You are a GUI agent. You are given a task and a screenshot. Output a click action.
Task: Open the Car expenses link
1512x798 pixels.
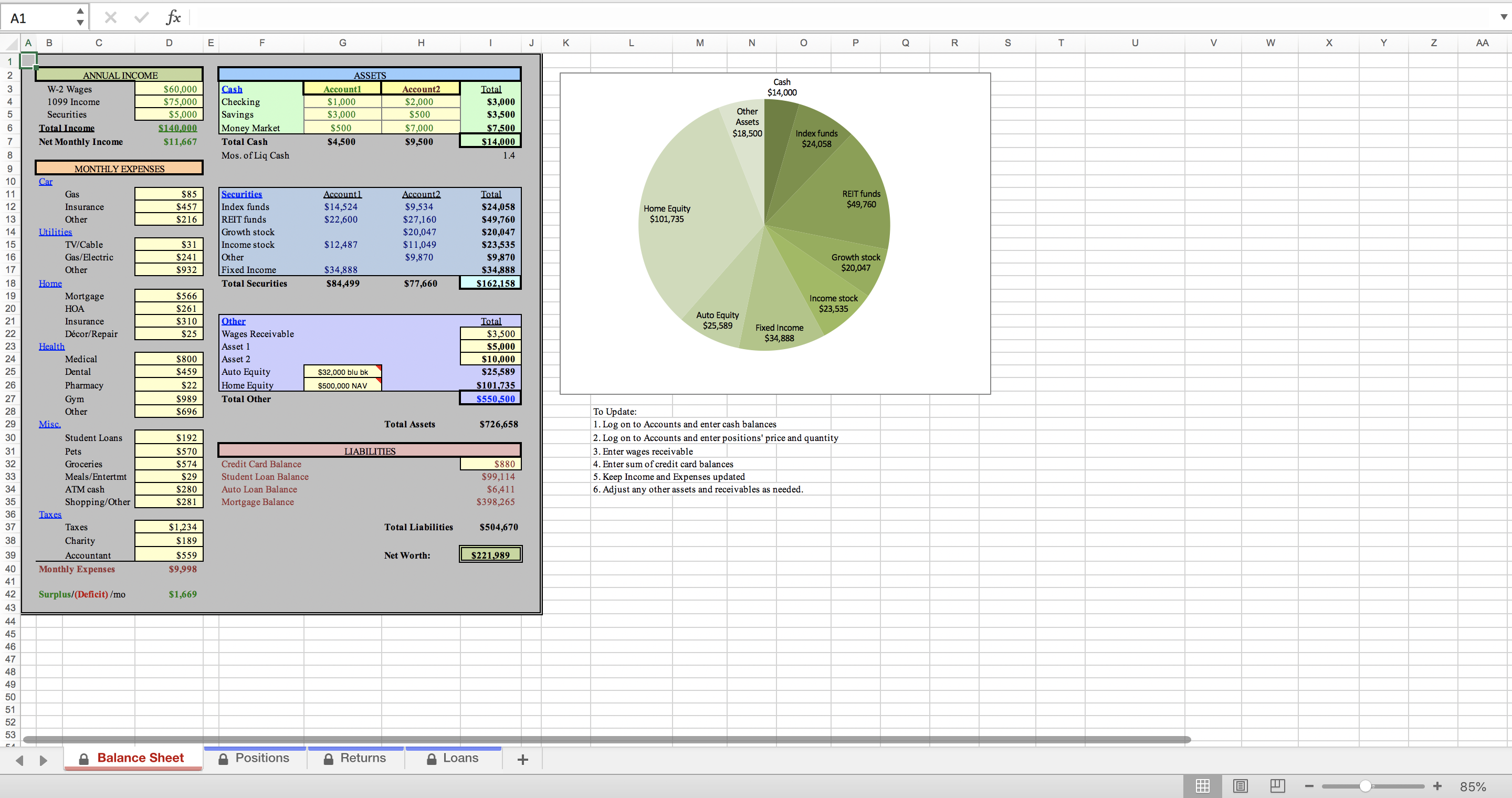point(45,182)
